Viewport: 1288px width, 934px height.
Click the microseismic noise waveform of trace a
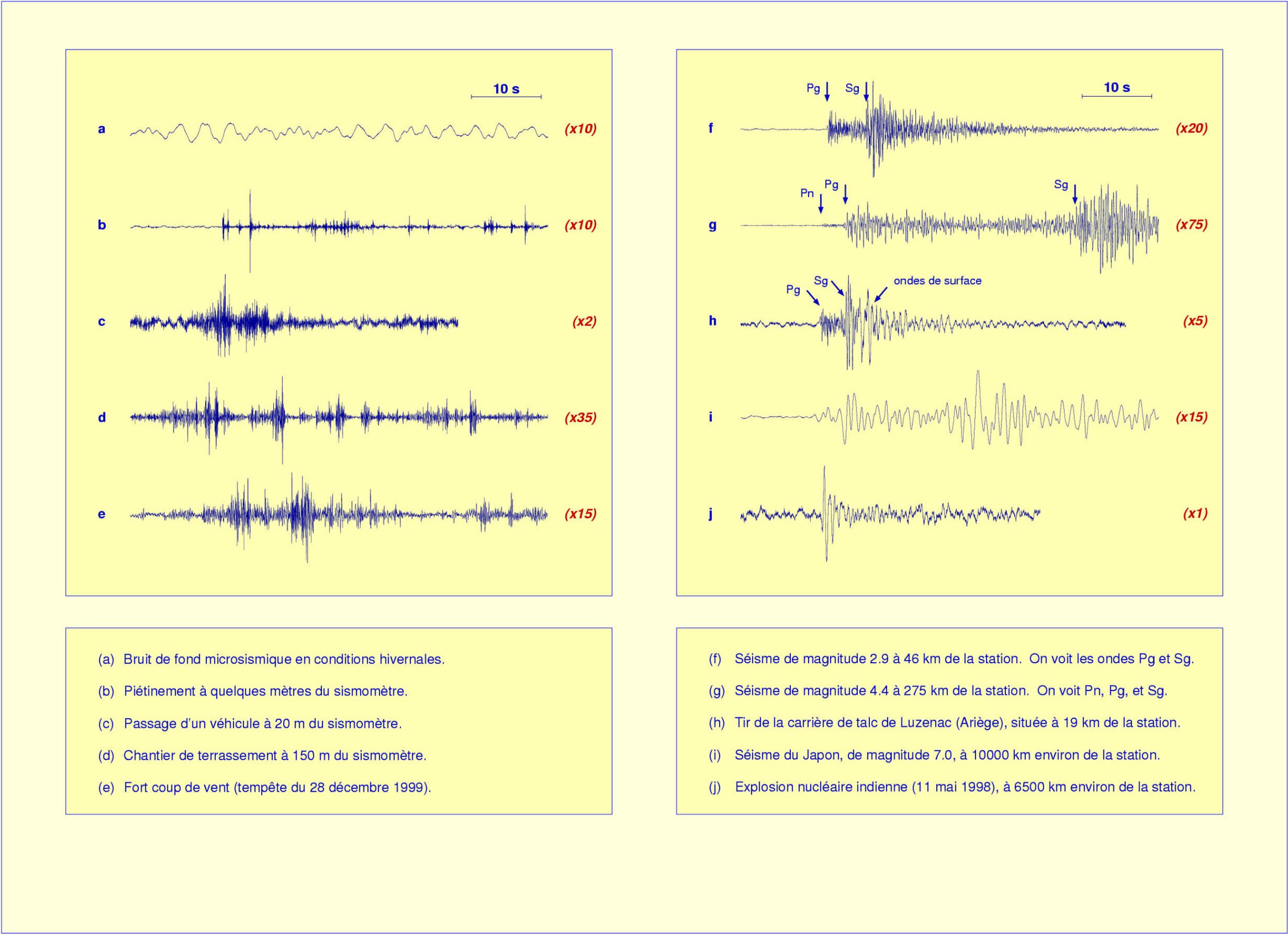339,132
